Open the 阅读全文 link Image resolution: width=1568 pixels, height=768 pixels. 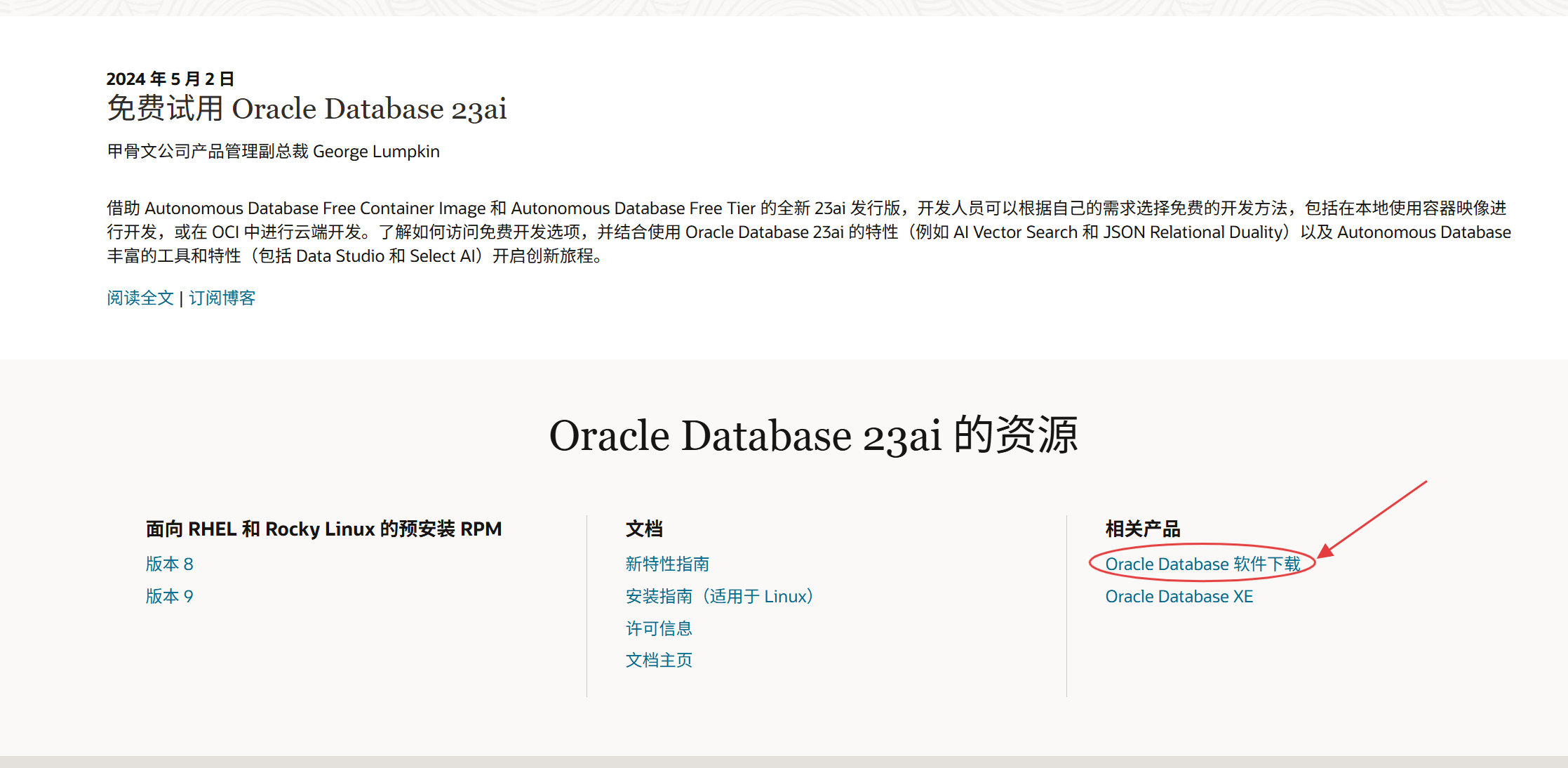pos(140,298)
